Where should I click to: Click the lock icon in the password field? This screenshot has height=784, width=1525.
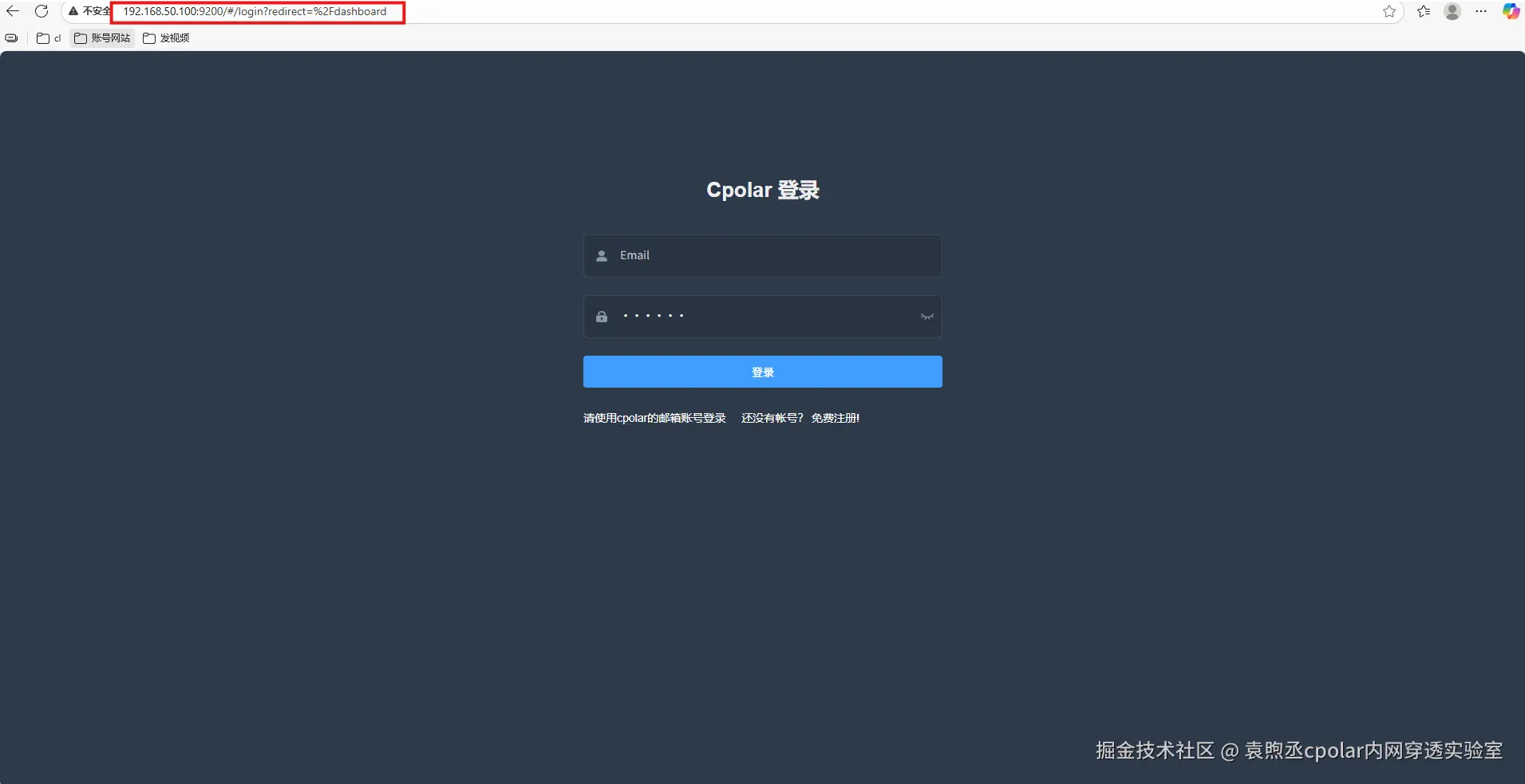coord(602,317)
